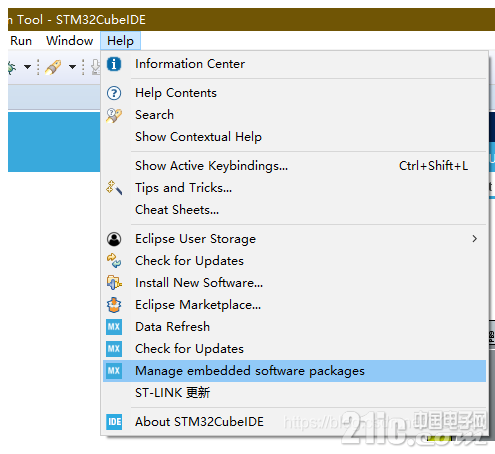The height and width of the screenshot is (454, 495).
Task: Click the Install New Software icon
Action: (x=114, y=283)
